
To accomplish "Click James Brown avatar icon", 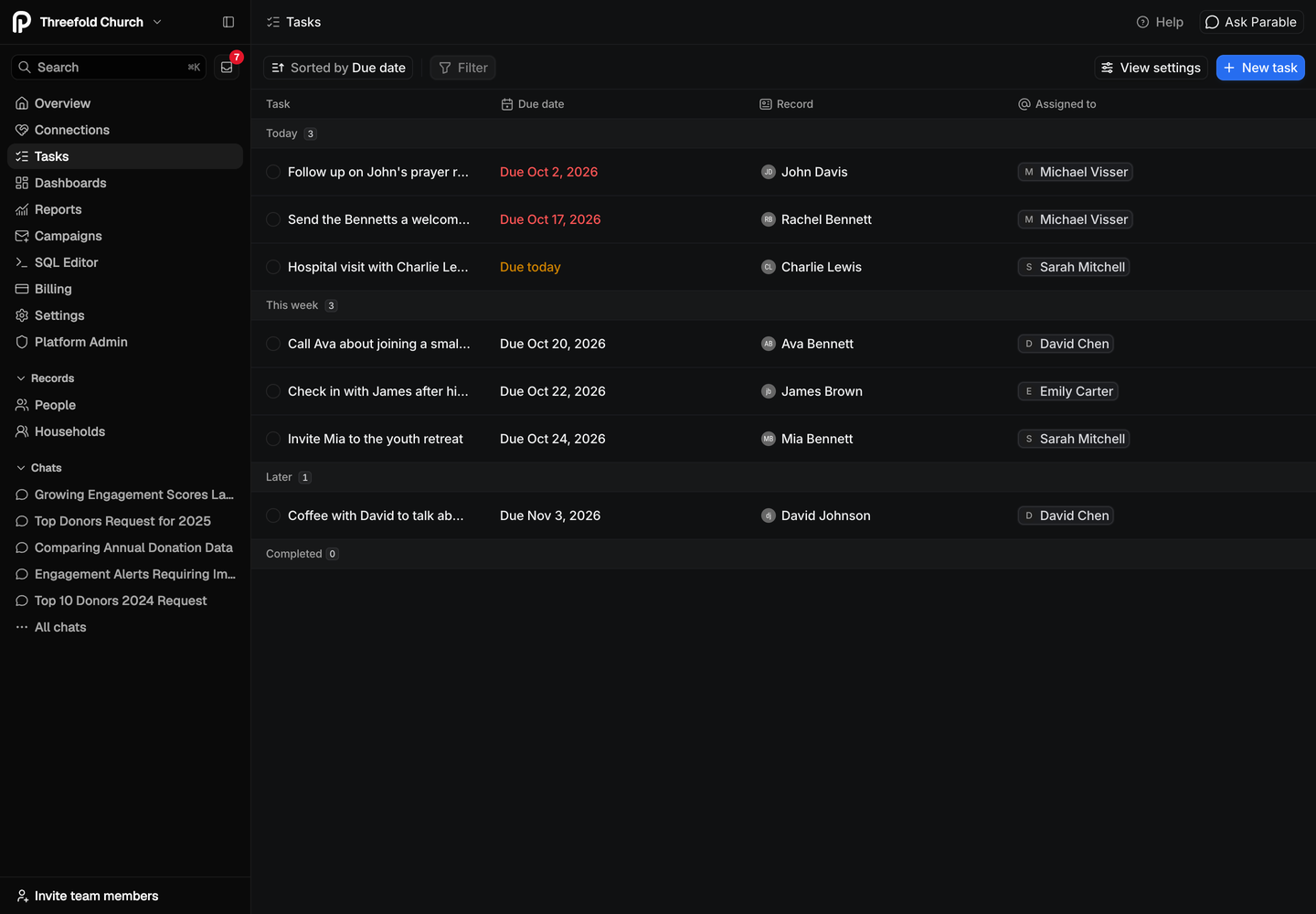I will pos(769,391).
